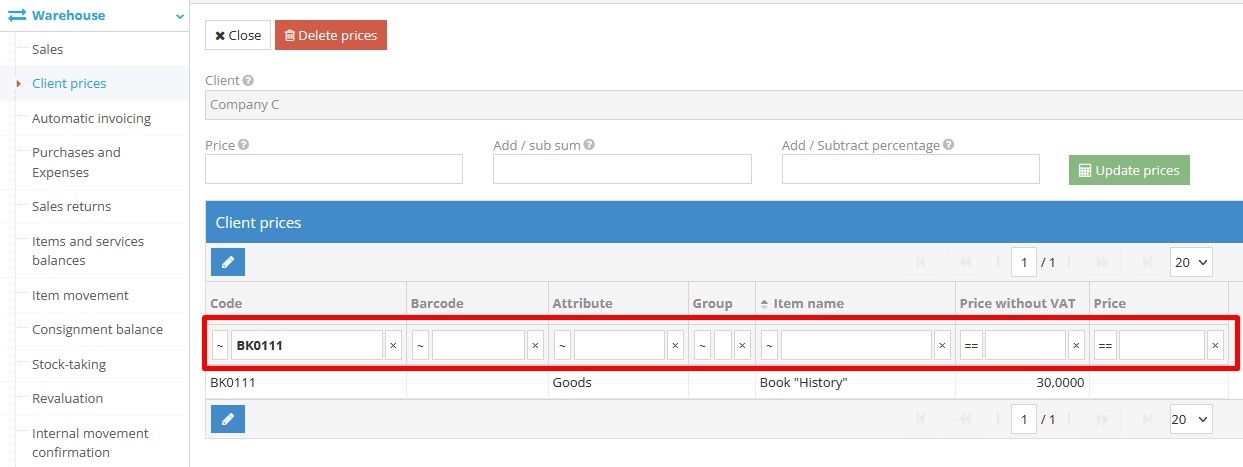Image resolution: width=1243 pixels, height=467 pixels.
Task: Open top rows-per-page dropdown showing 20
Action: click(1190, 262)
